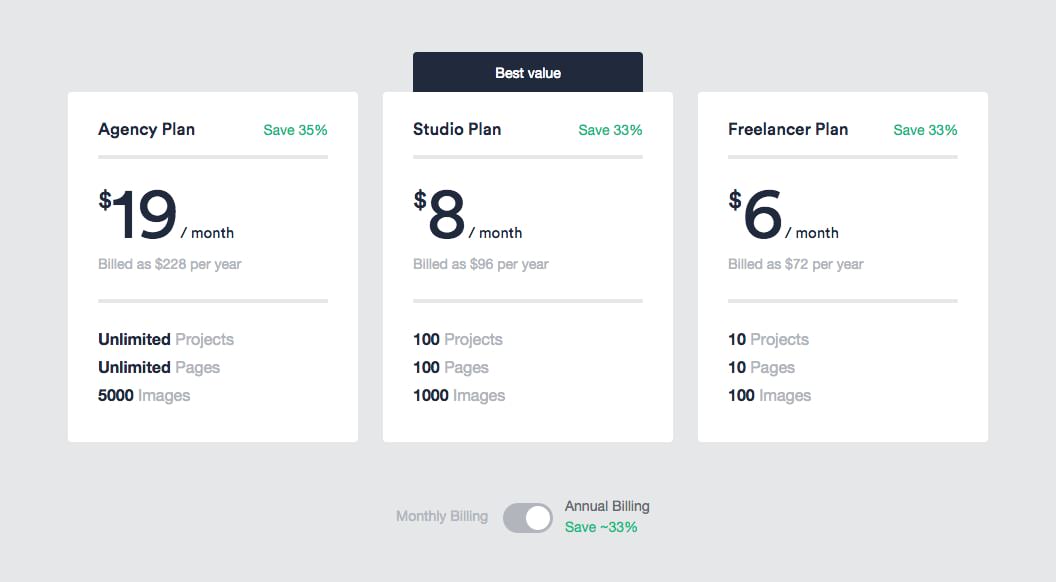
Task: Click Freelancer Plan's Save 33% label
Action: pos(925,130)
